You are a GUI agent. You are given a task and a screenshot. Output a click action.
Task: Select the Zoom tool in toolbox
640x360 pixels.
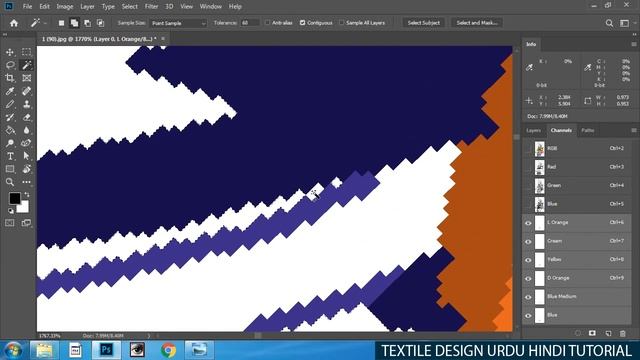(x=10, y=182)
